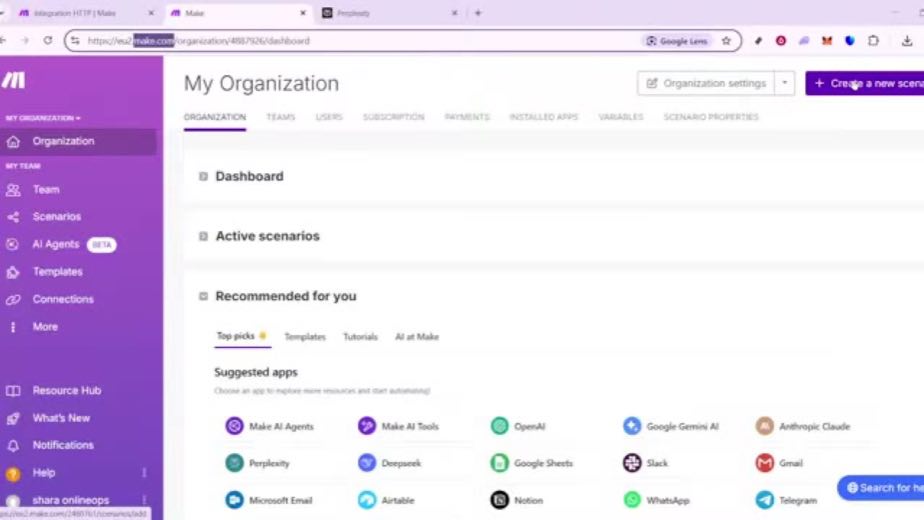924x520 pixels.
Task: Switch to the Scenario Properties tab
Action: click(711, 117)
